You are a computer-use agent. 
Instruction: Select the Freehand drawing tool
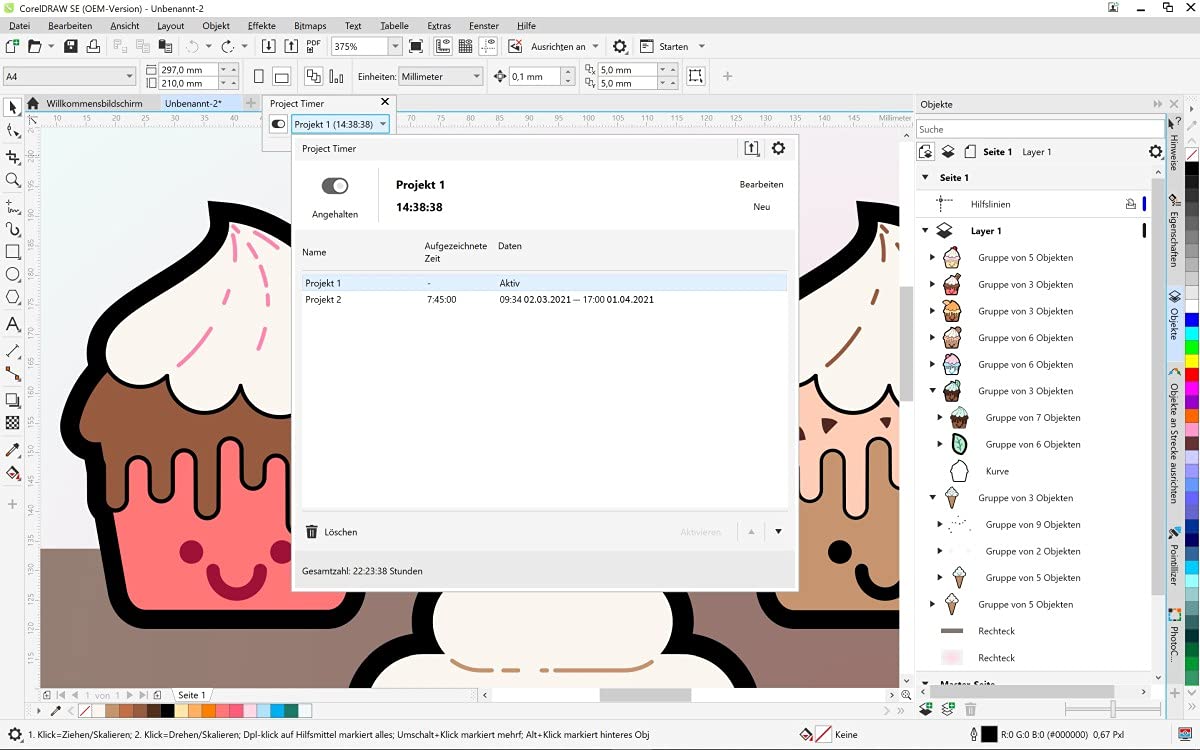point(13,207)
